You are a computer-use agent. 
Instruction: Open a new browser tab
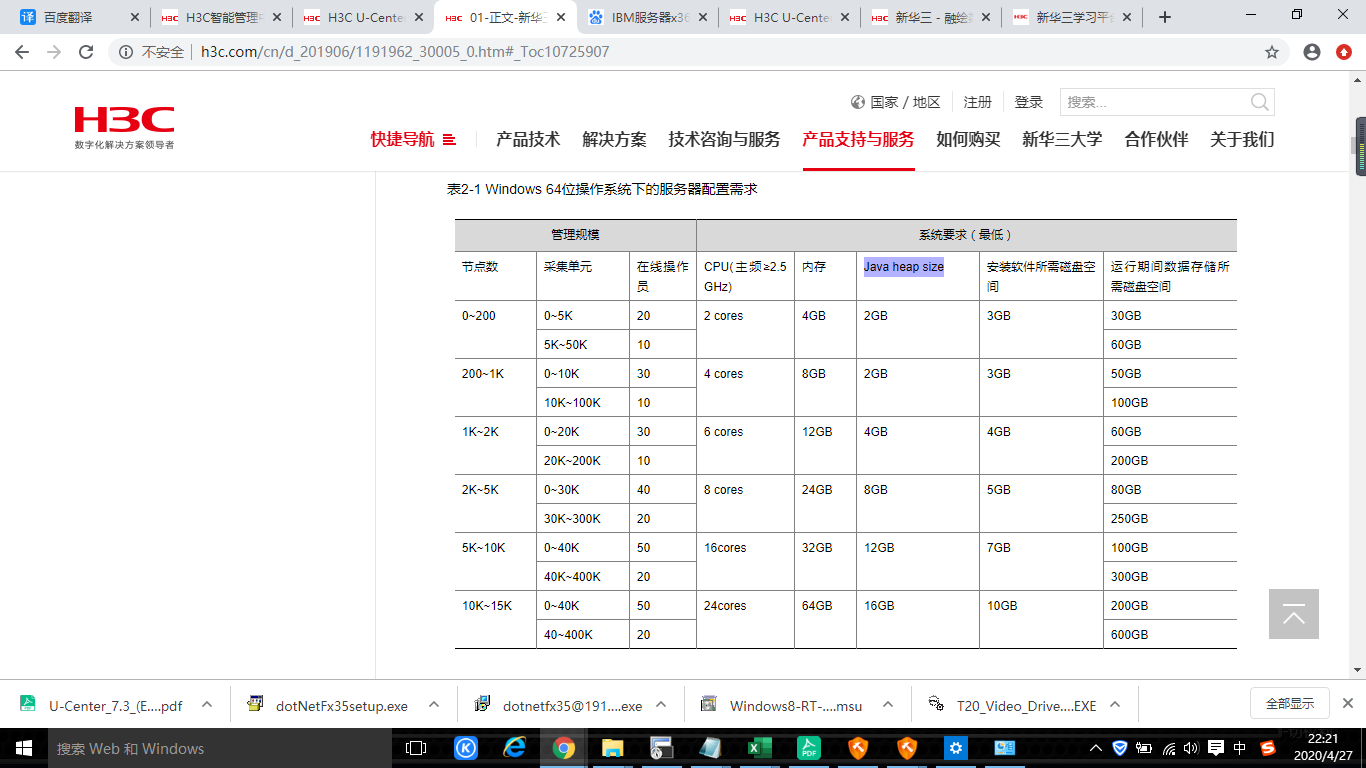click(1164, 17)
